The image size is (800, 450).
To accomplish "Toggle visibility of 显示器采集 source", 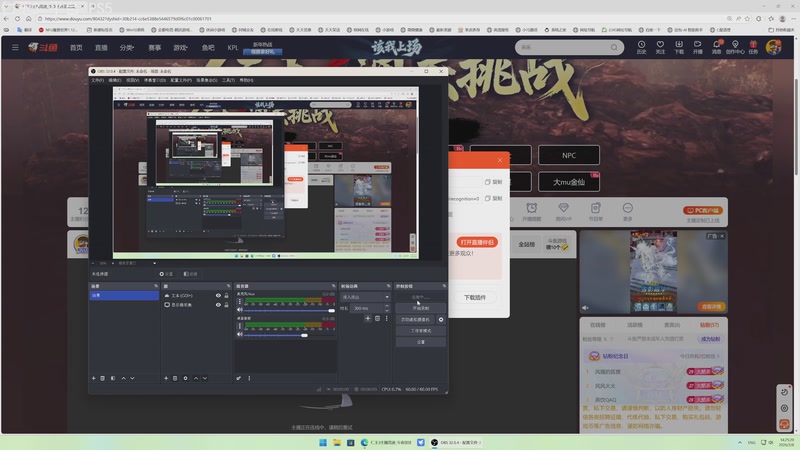I will coord(218,305).
